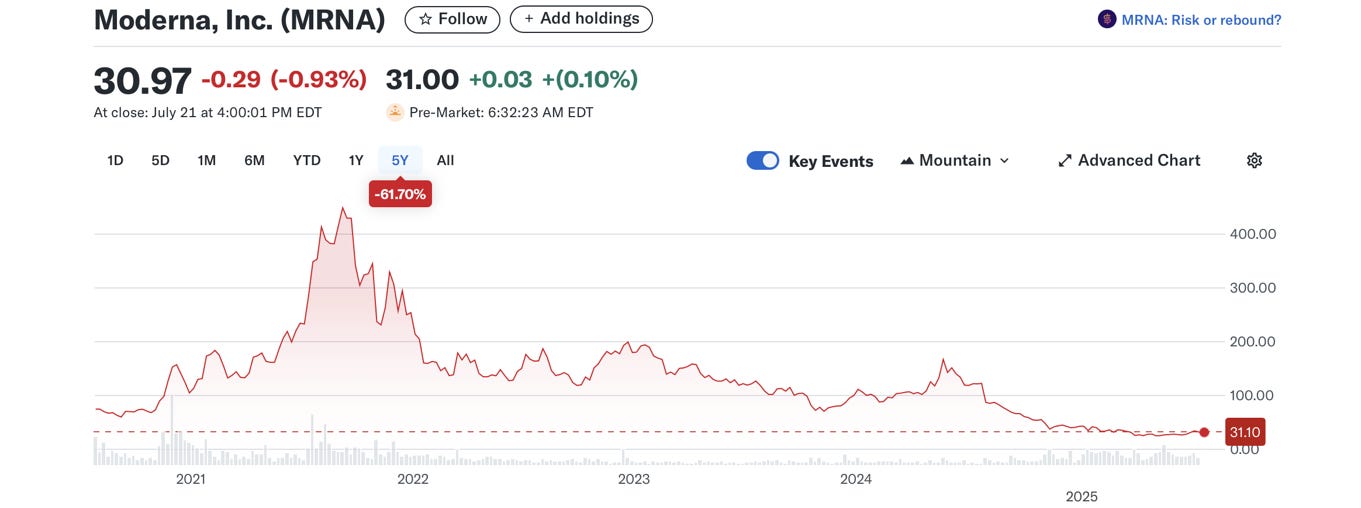1361x508 pixels.
Task: Click the -0.29 (-0.93%) change text
Action: click(x=284, y=80)
